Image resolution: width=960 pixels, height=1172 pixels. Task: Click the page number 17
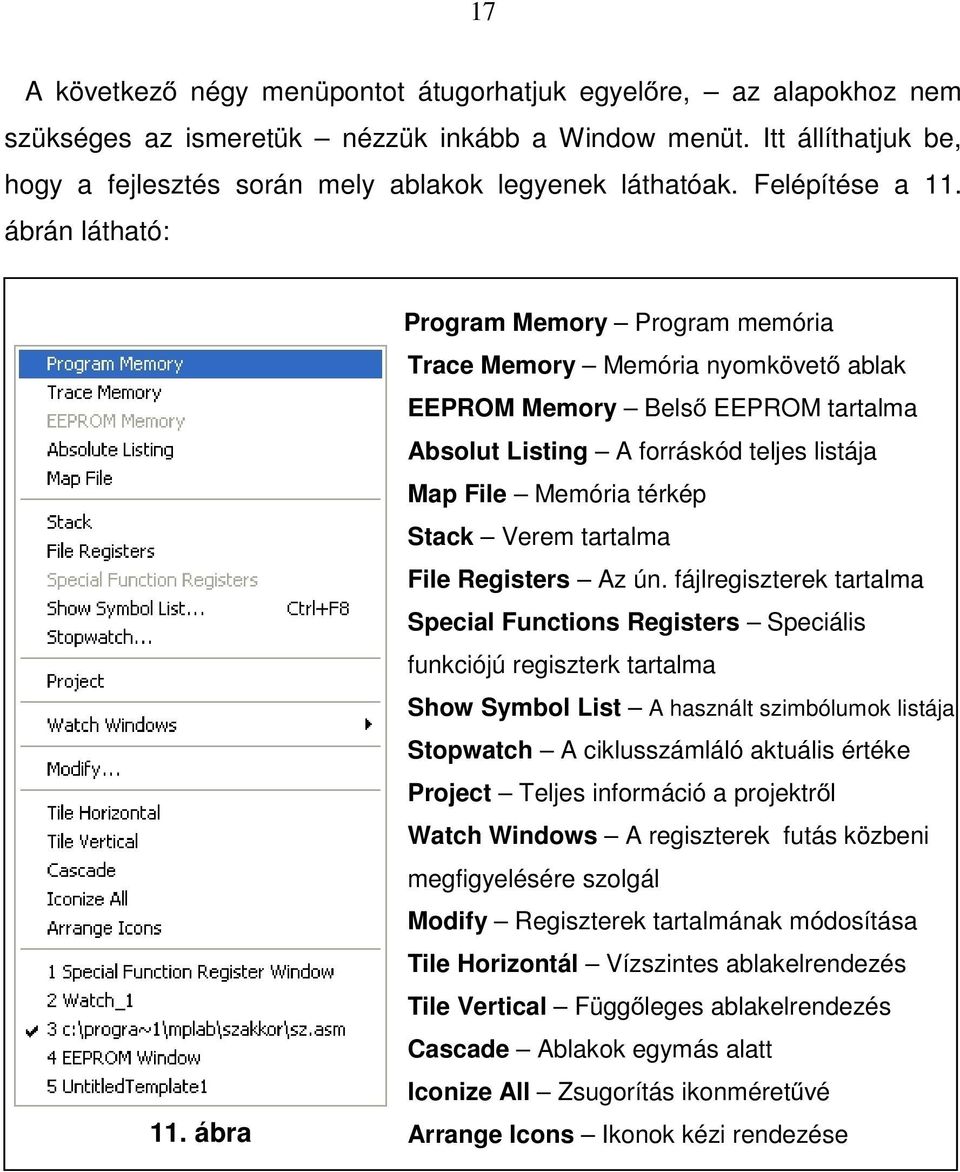click(483, 12)
